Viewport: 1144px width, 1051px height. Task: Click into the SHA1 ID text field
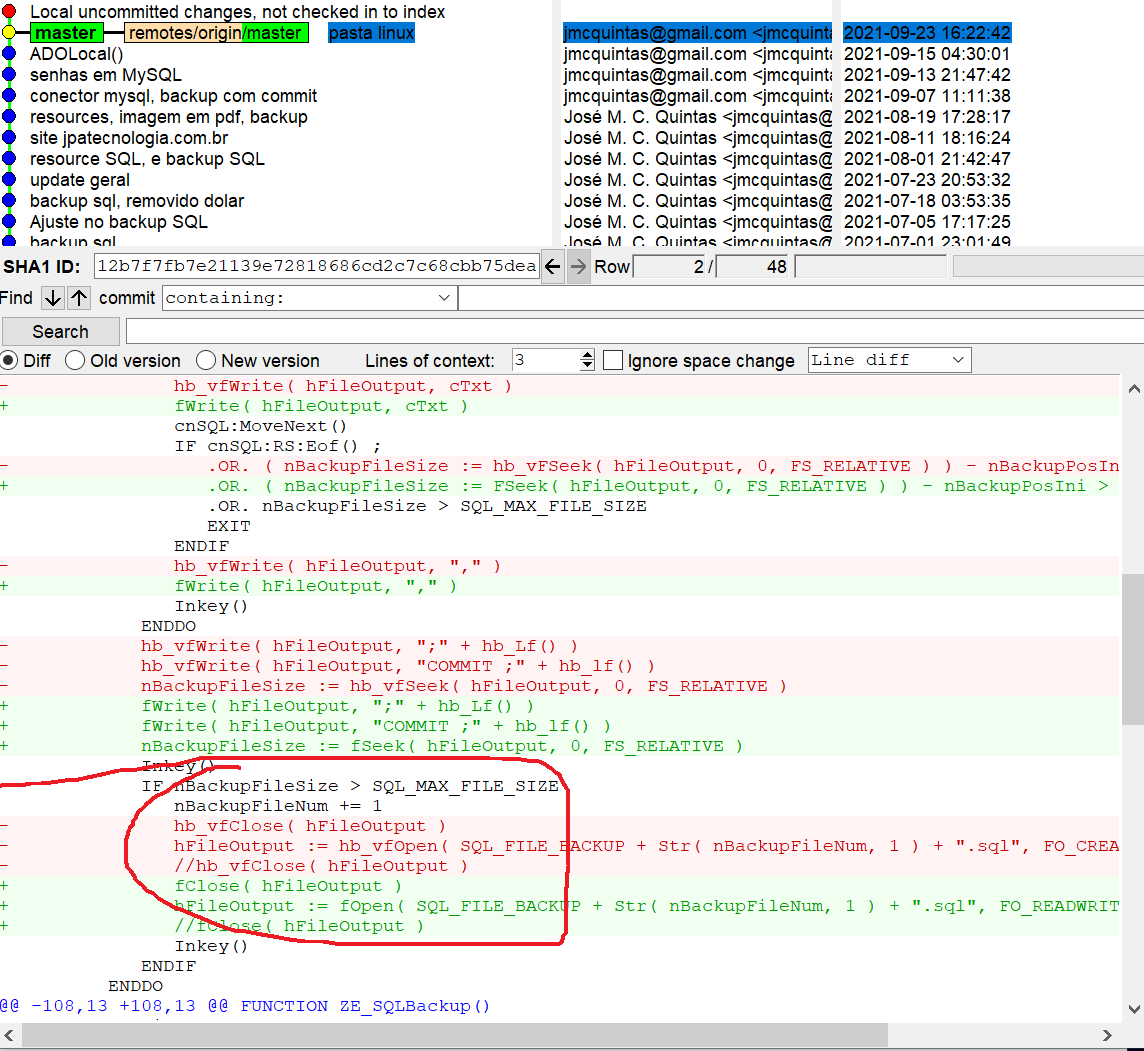pos(316,267)
